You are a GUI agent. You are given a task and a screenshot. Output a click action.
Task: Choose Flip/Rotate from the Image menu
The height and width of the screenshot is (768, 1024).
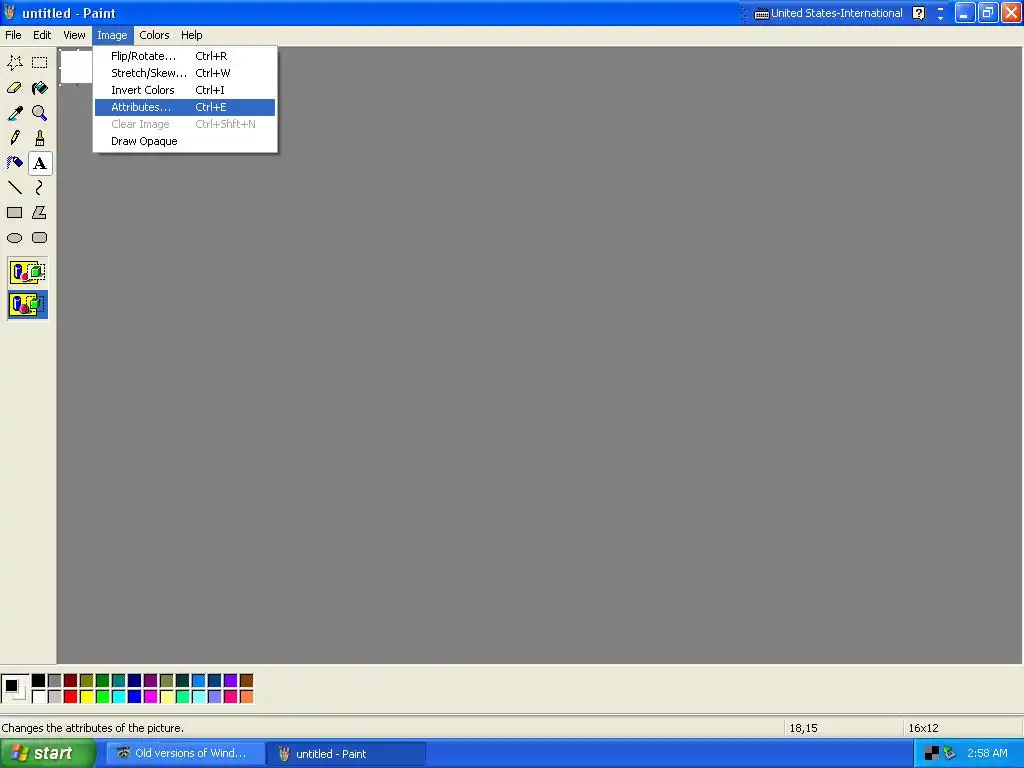185,56
